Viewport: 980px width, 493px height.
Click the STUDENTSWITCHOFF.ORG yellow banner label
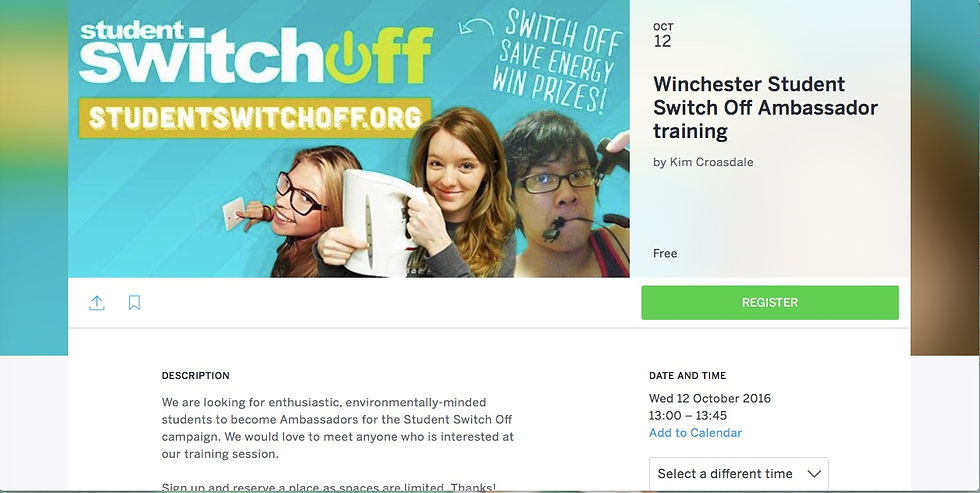pos(254,117)
